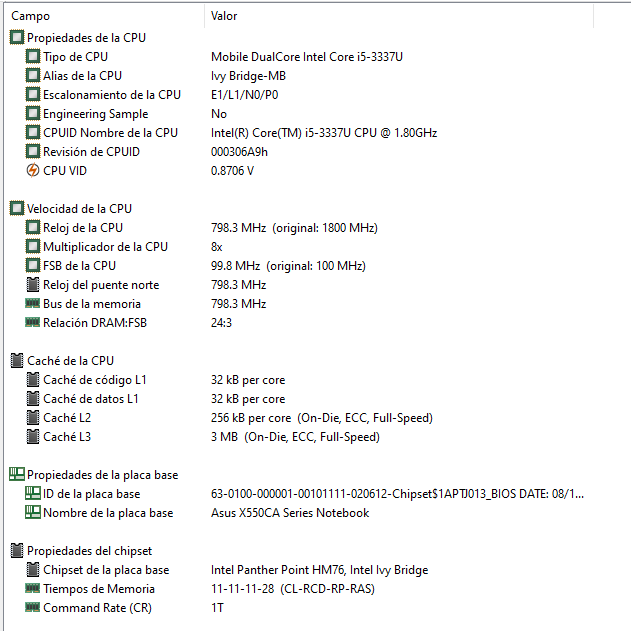The height and width of the screenshot is (631, 631).
Task: Click the Multiplicador de la CPU icon
Action: coord(33,246)
